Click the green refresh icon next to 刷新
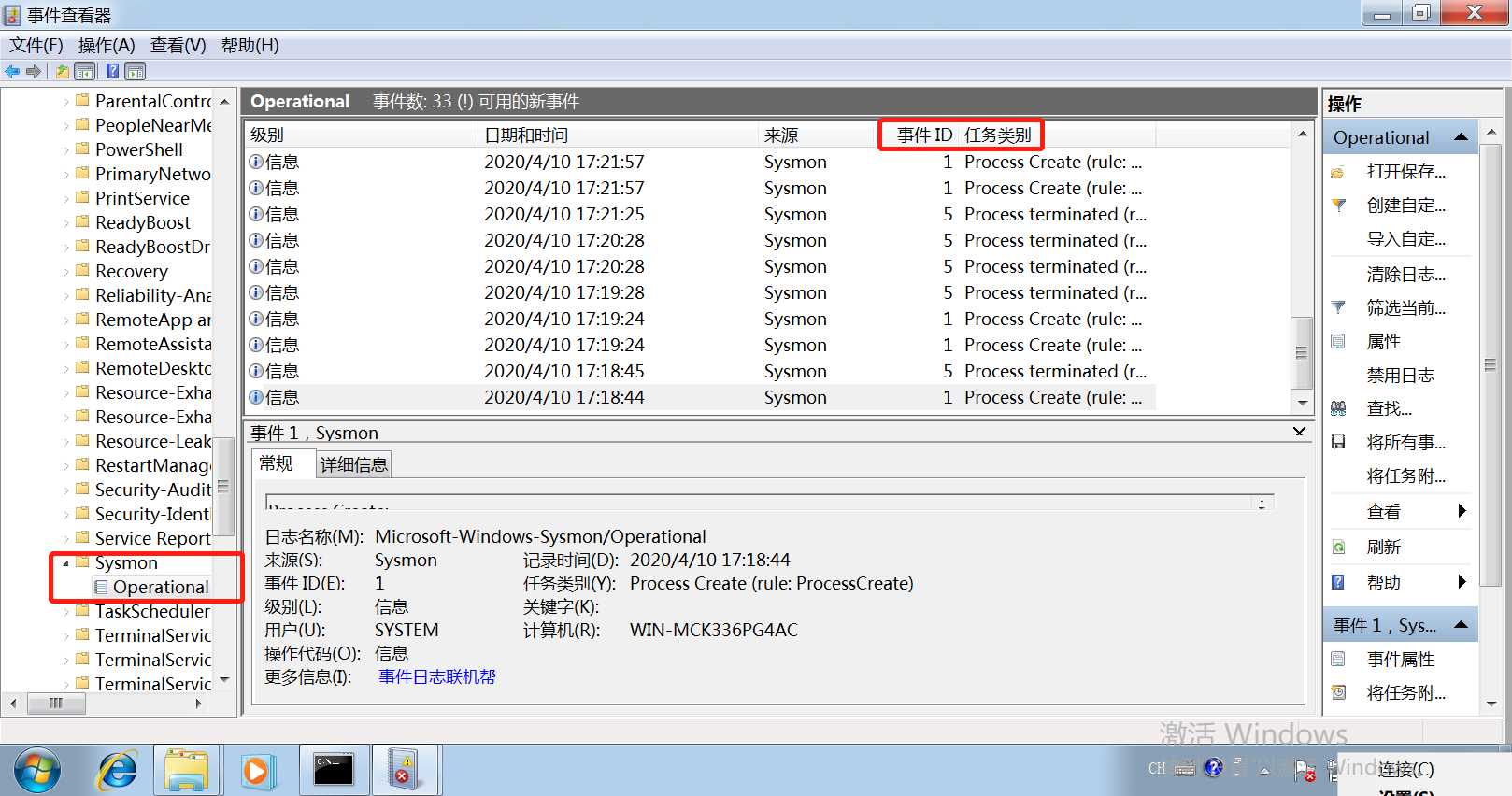 tap(1338, 547)
